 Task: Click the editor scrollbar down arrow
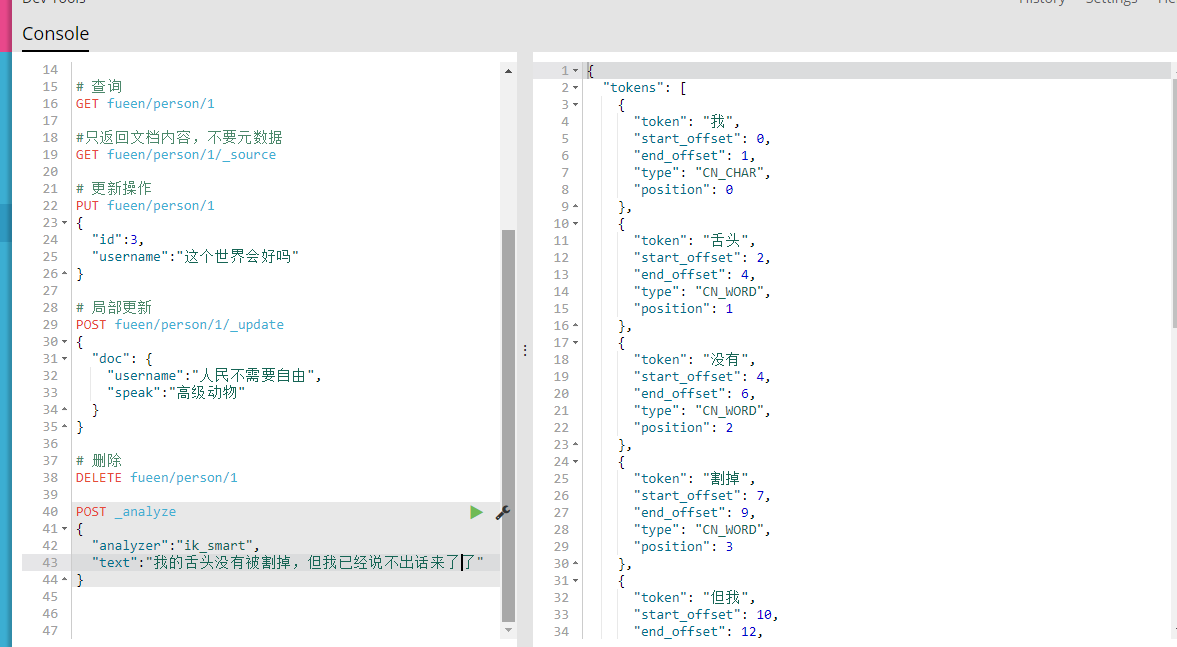(x=508, y=630)
